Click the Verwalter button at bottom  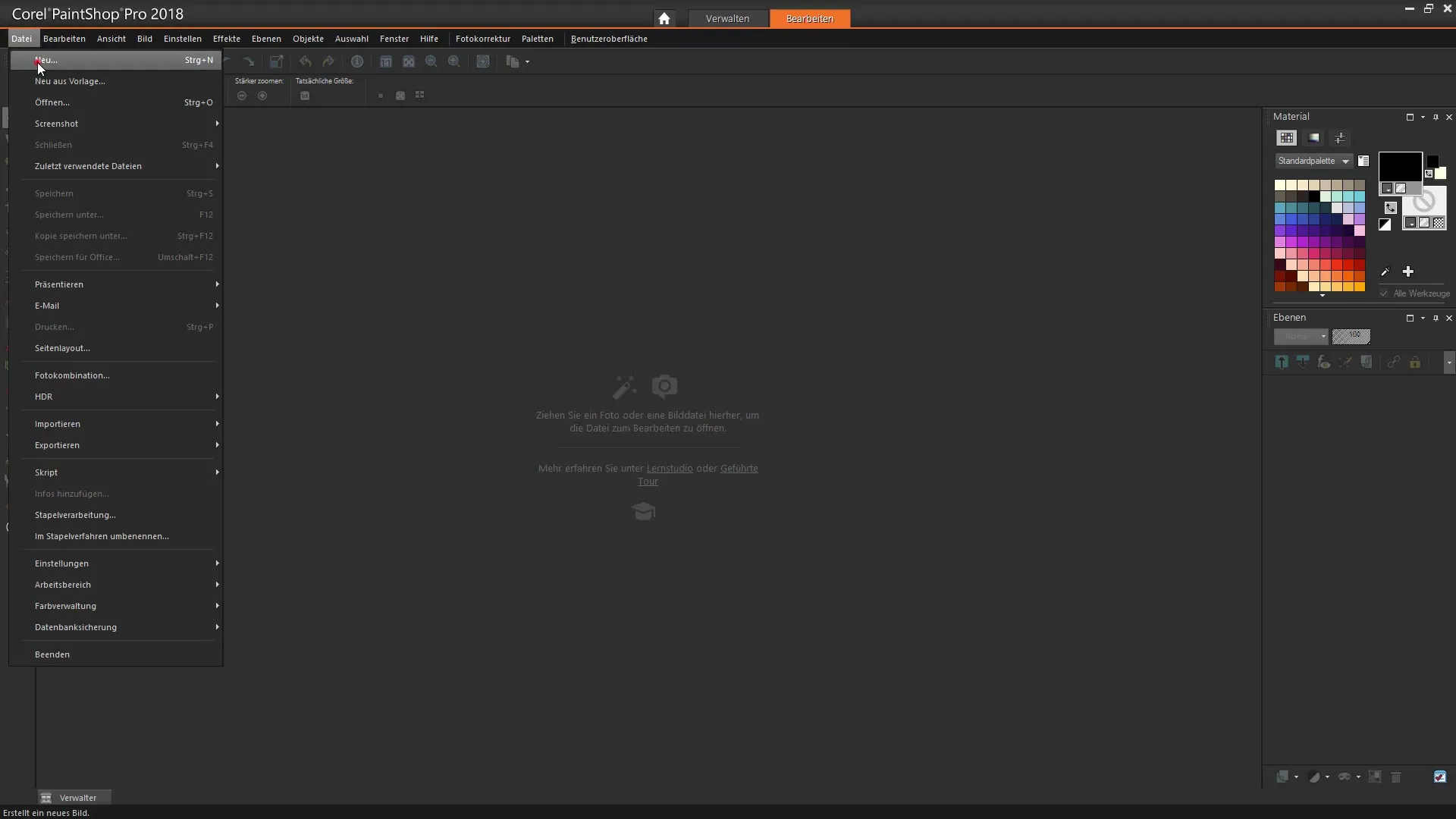tap(74, 798)
